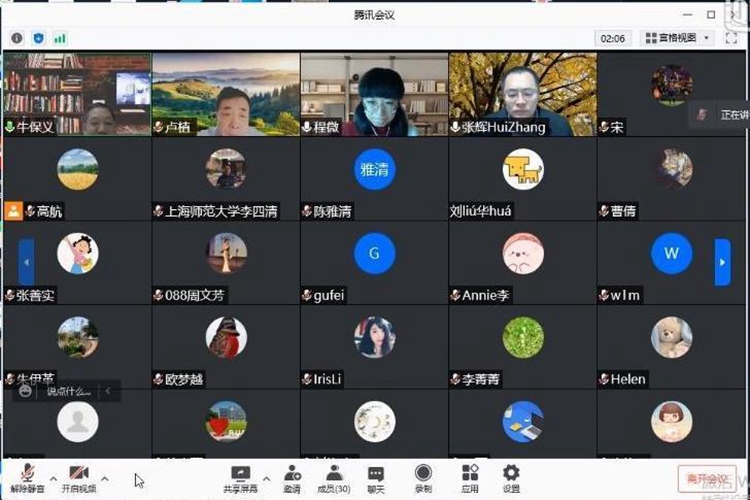Check the green network signal icon
750x500 pixels.
[x=60, y=38]
